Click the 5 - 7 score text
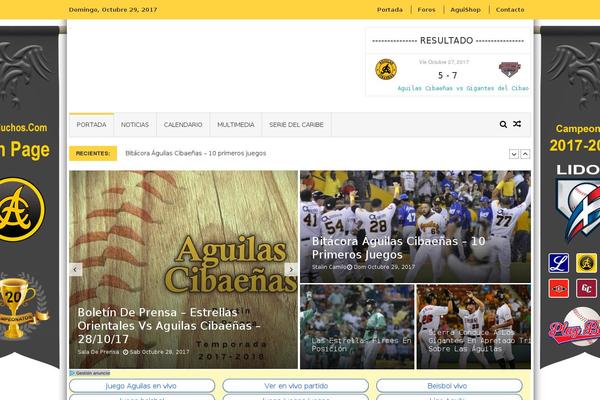600x400 pixels. click(447, 75)
